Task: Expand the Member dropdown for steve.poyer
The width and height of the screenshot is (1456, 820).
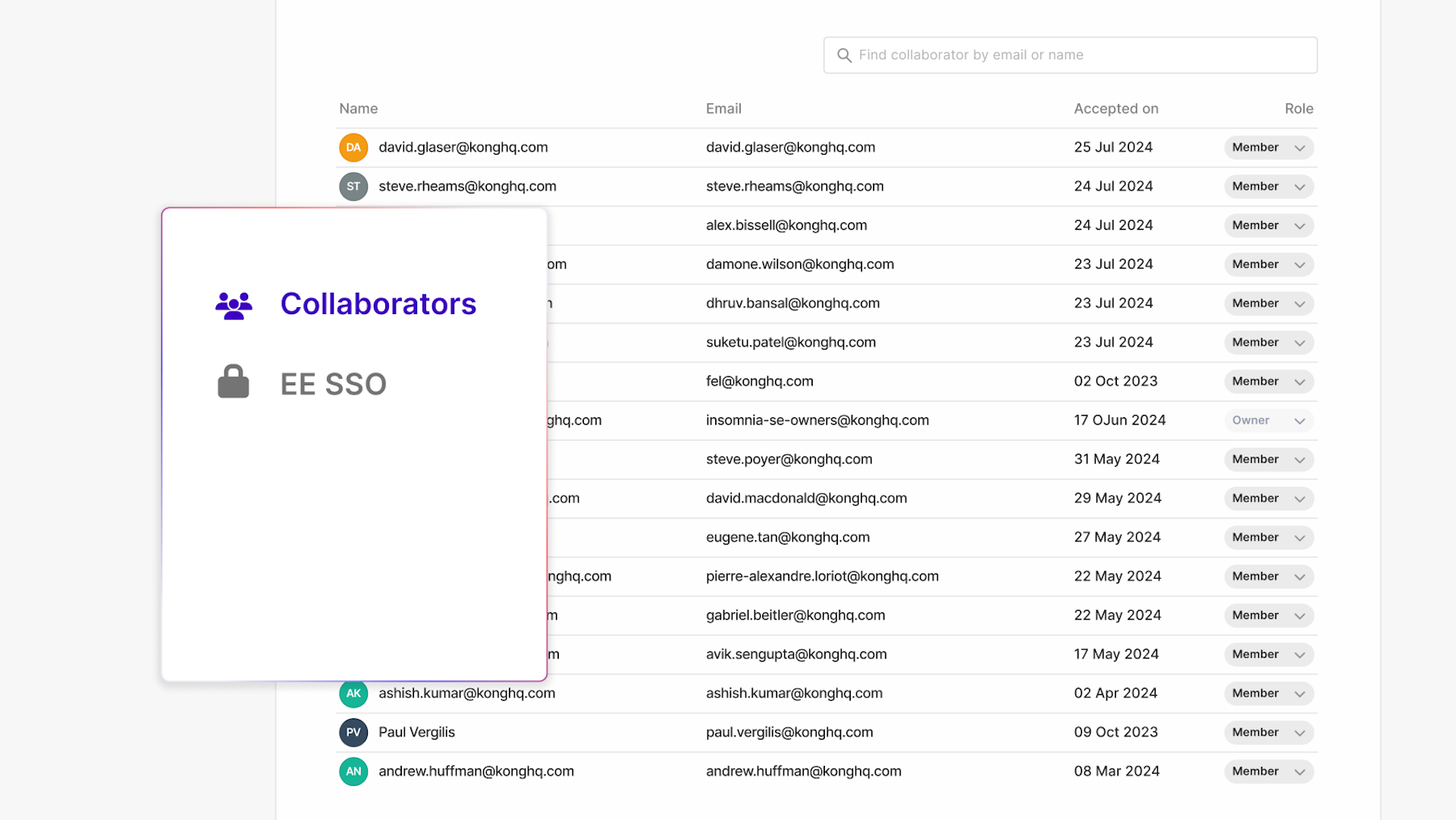Action: tap(1268, 460)
